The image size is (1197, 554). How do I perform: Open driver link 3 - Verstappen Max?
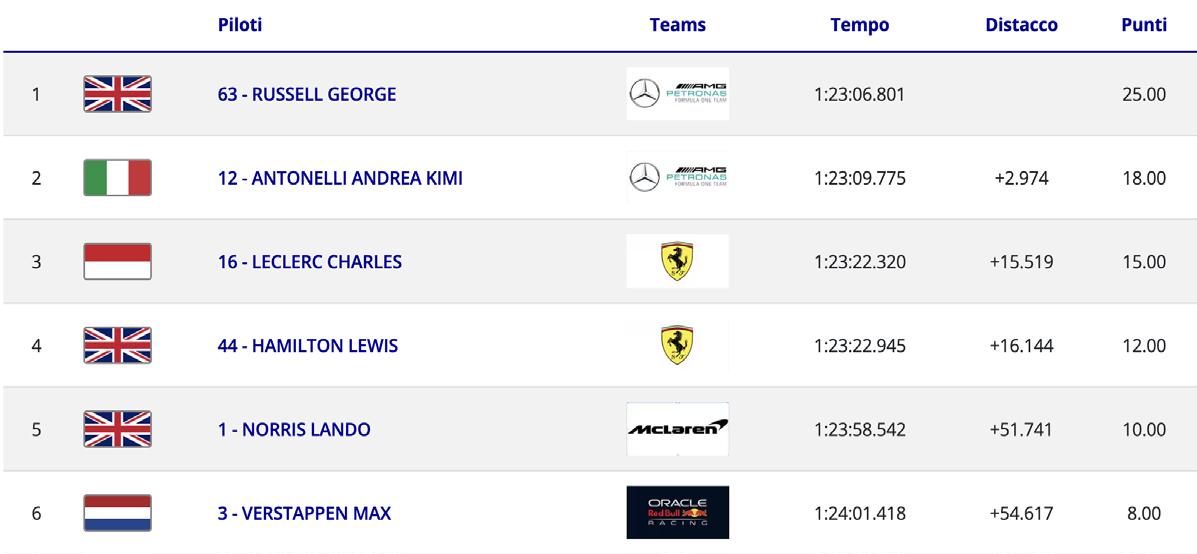305,514
